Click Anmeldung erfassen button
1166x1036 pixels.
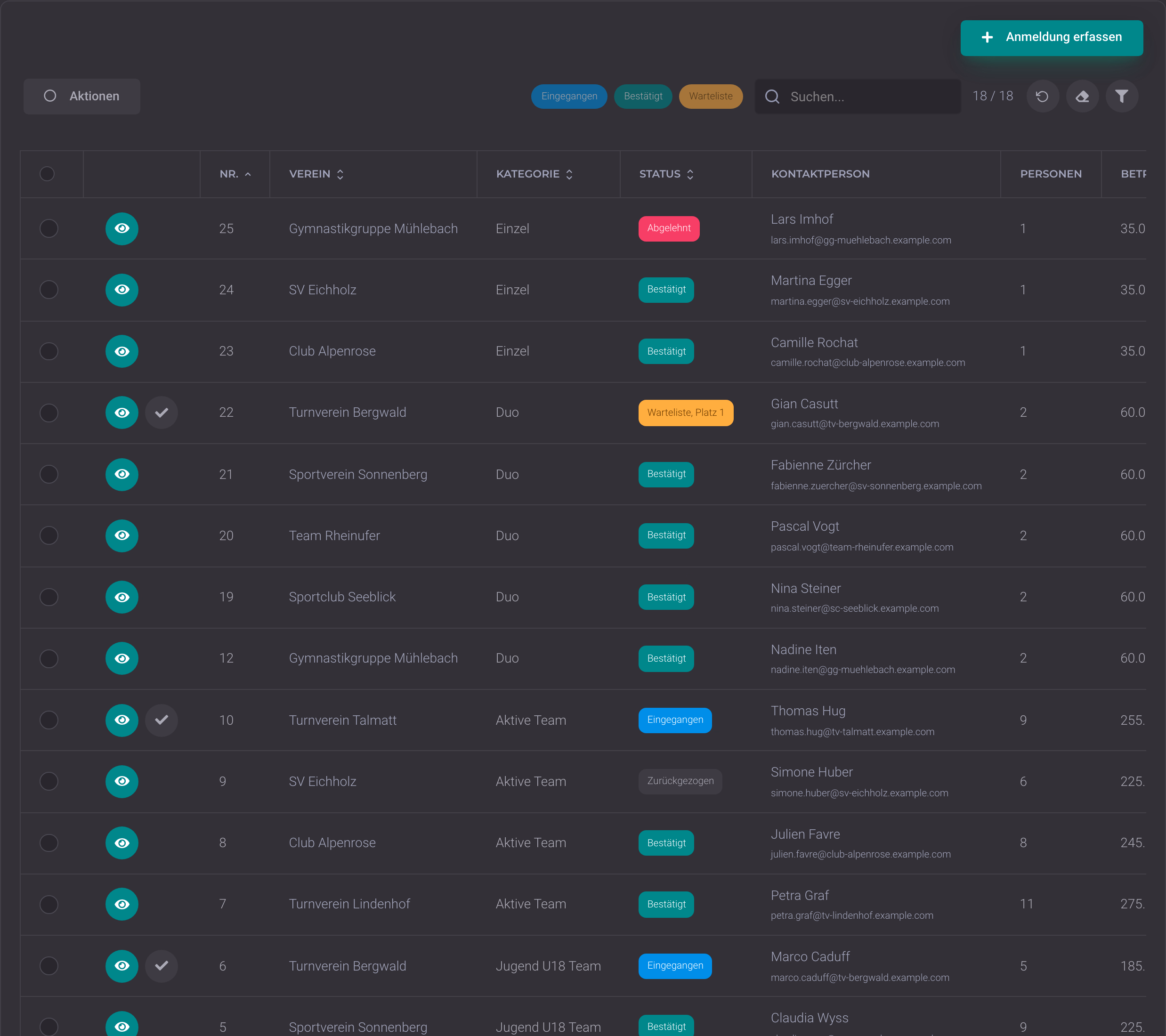click(1052, 38)
